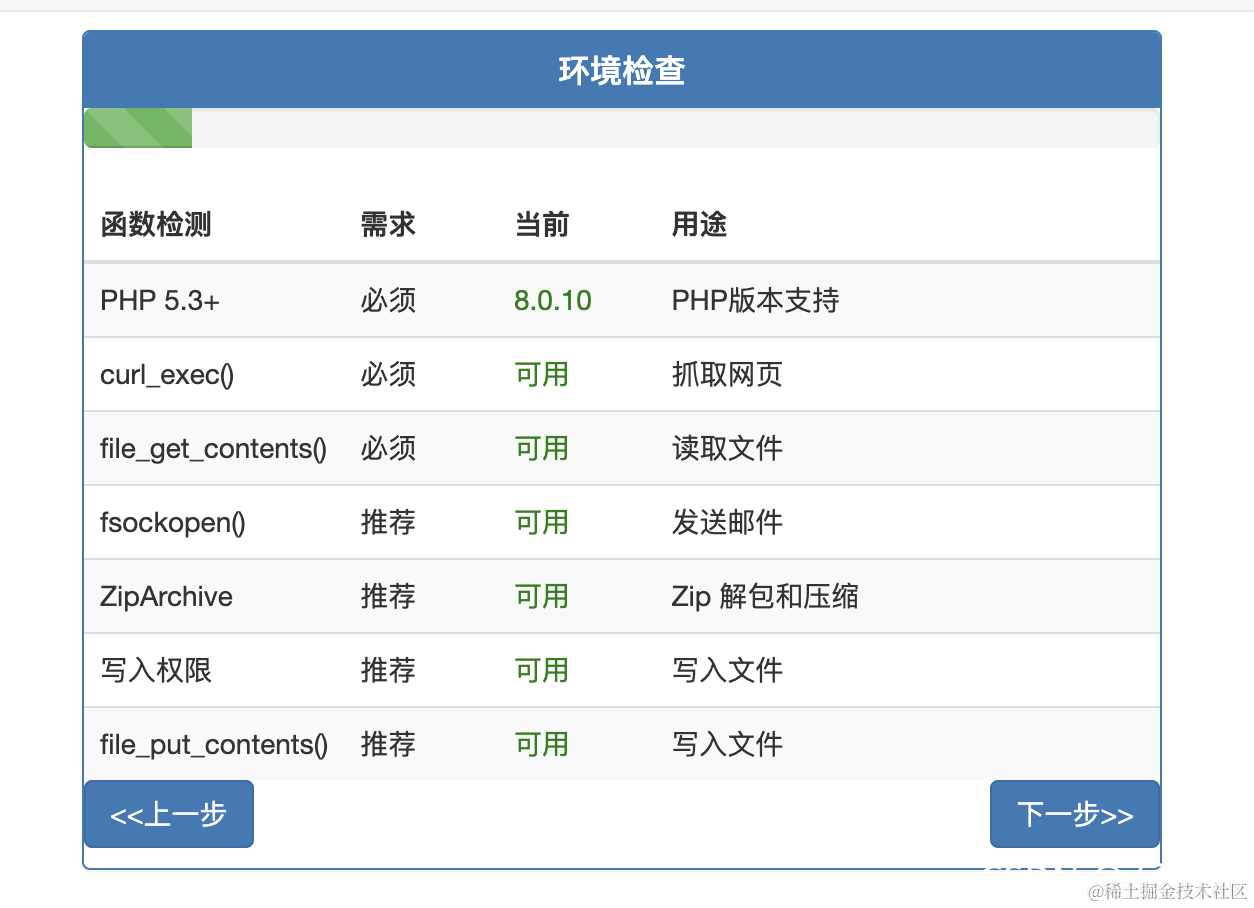Click the <<上一步 button

point(168,814)
